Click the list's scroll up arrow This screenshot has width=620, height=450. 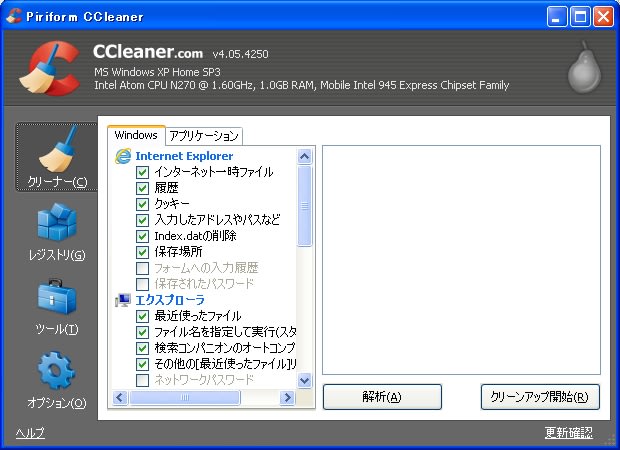[x=304, y=157]
